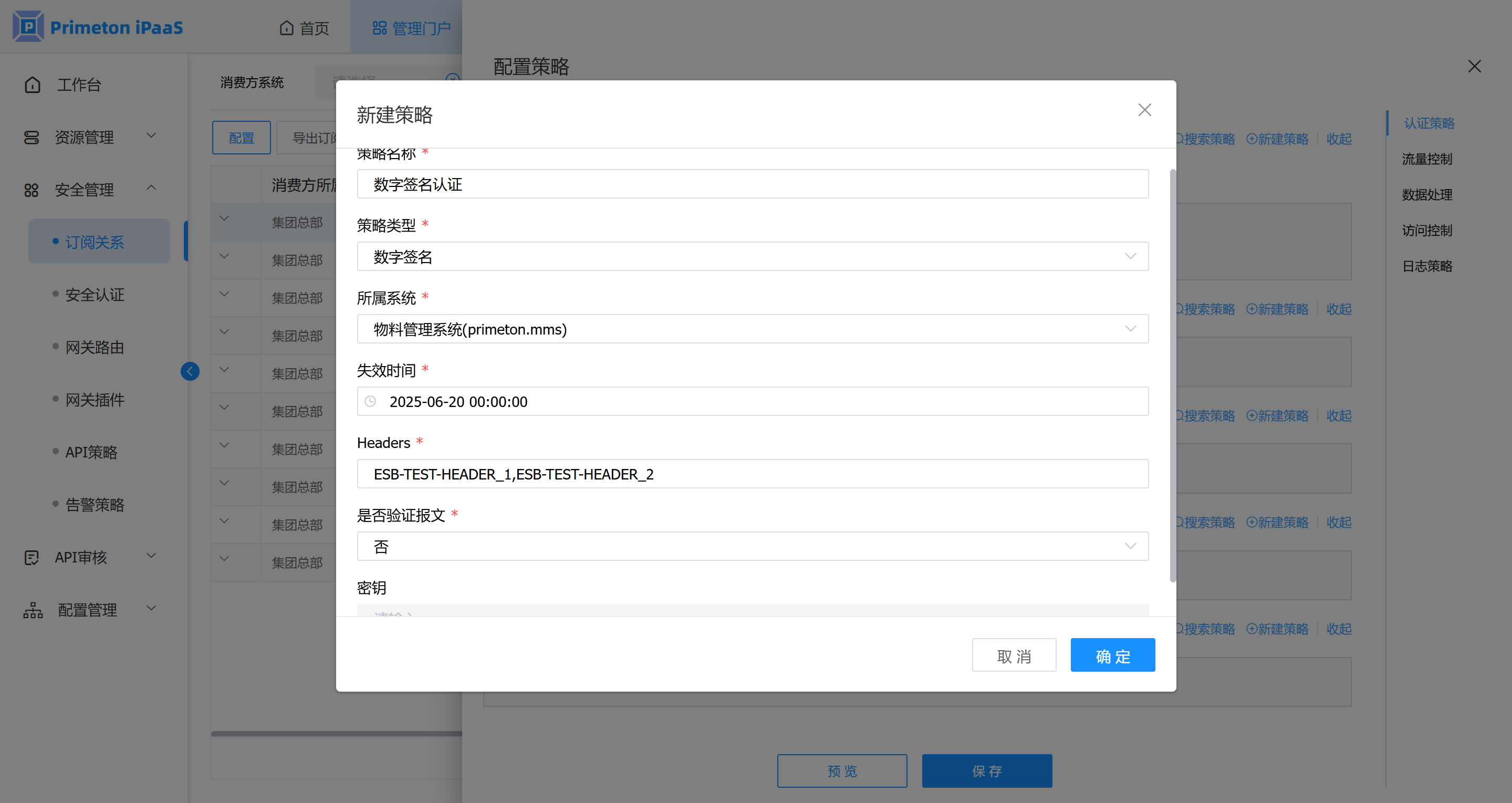The height and width of the screenshot is (803, 1512).
Task: Click the 资源管理 server icon
Action: (x=31, y=138)
